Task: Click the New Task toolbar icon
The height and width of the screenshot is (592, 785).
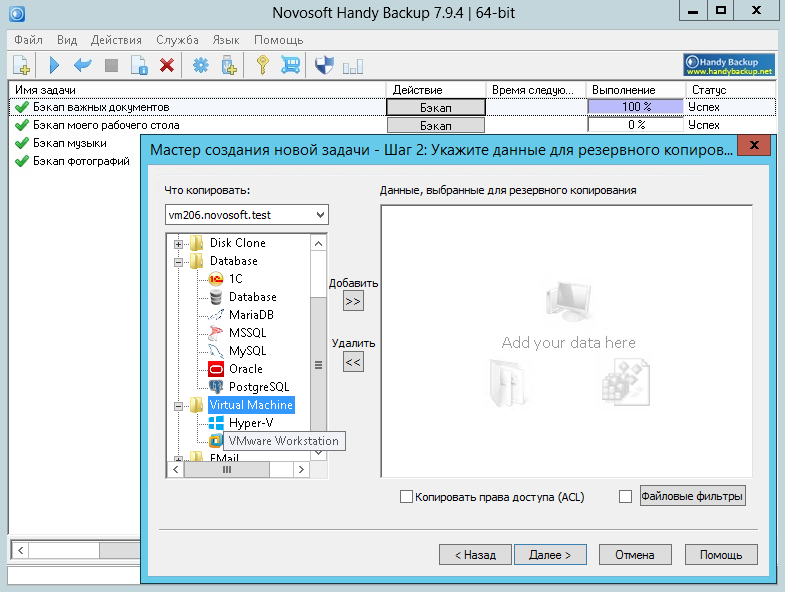Action: pyautogui.click(x=22, y=65)
